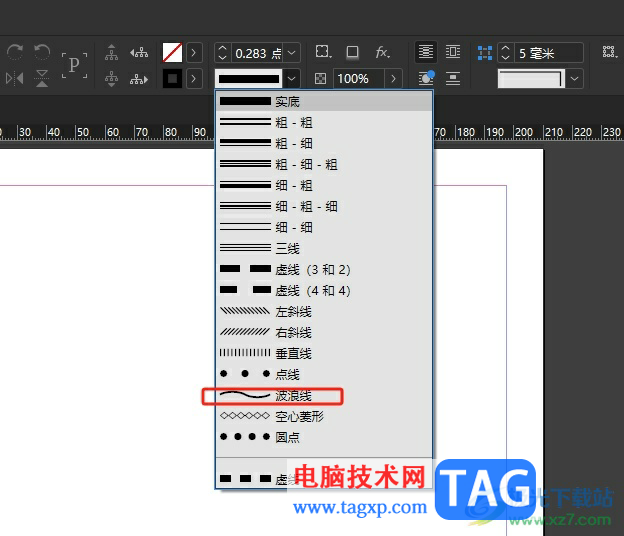Click the fill color swatch (none)
The height and width of the screenshot is (536, 624).
172,53
